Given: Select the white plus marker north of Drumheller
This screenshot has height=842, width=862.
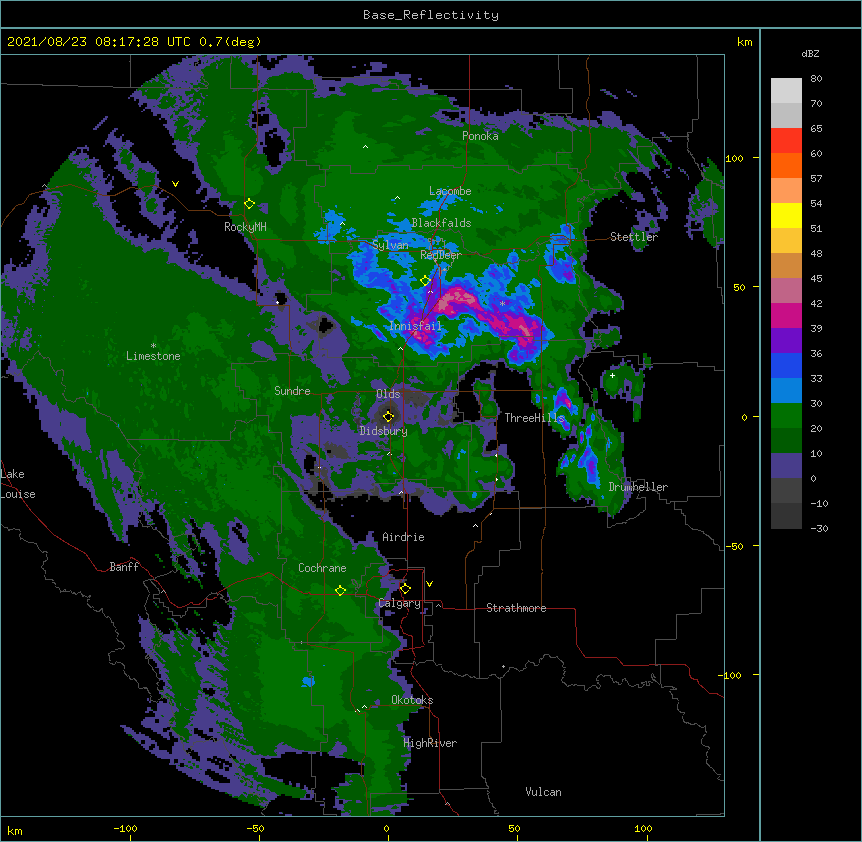Looking at the screenshot, I should click(x=612, y=375).
